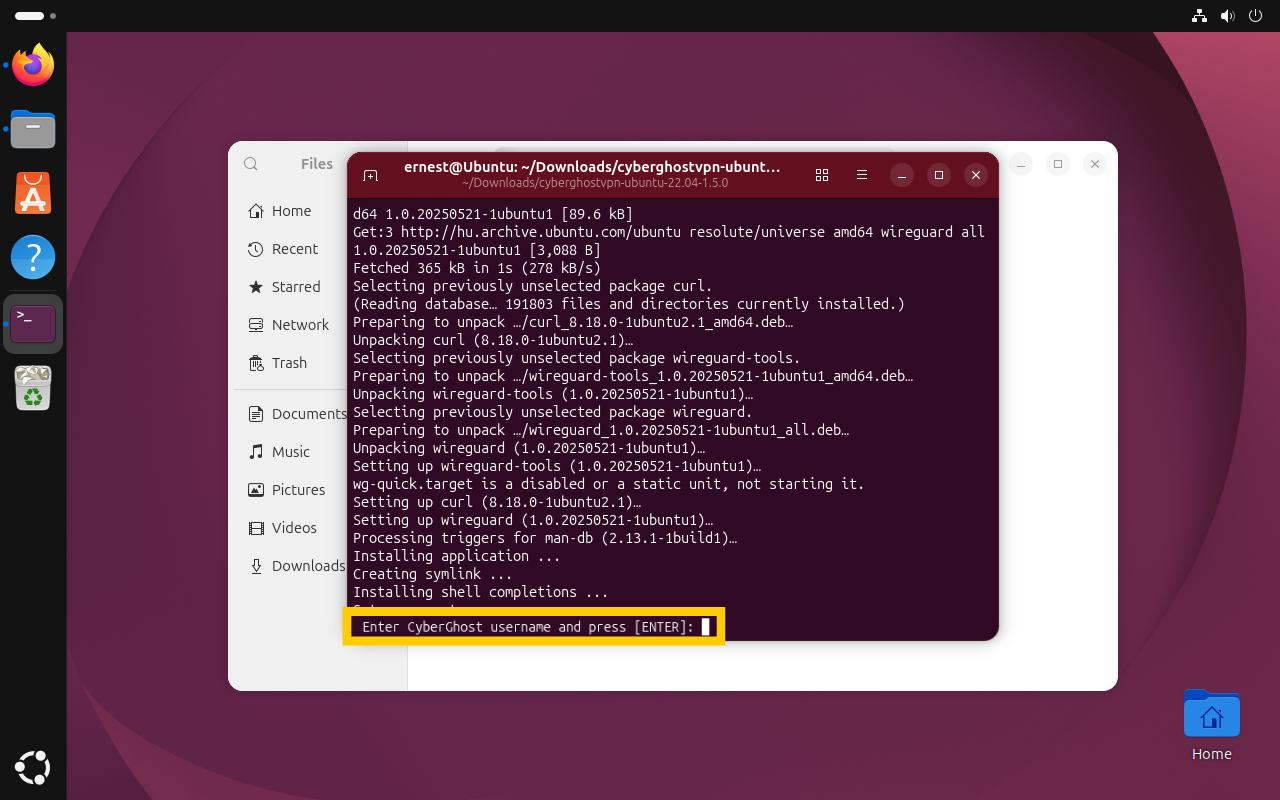The image size is (1280, 800).
Task: Click 'wg-quick.target is a disabled' line
Action: pos(608,484)
